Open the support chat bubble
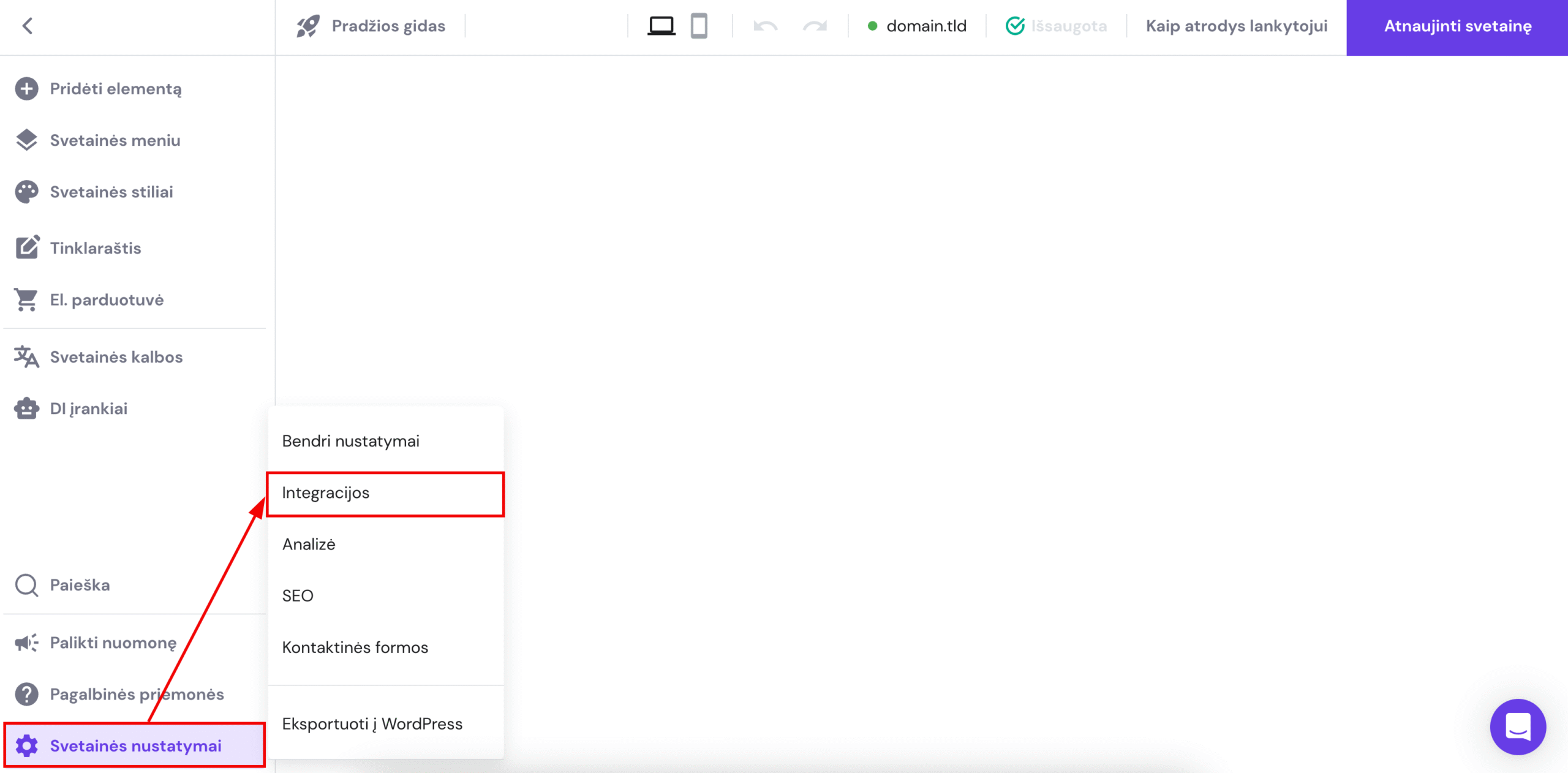 [1517, 727]
